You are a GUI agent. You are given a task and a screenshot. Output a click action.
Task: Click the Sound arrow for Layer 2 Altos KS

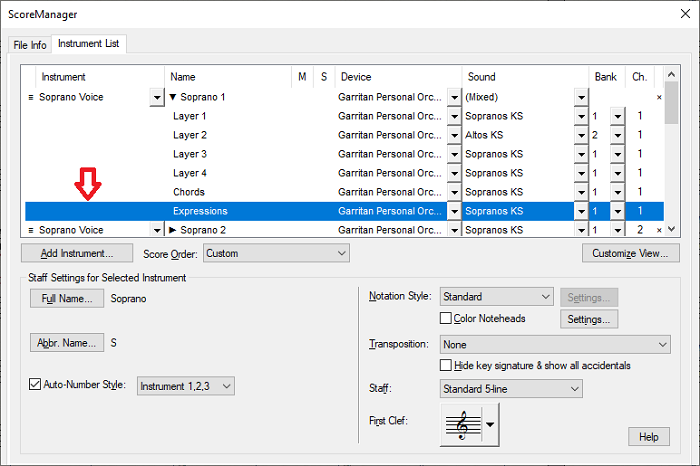tap(581, 135)
